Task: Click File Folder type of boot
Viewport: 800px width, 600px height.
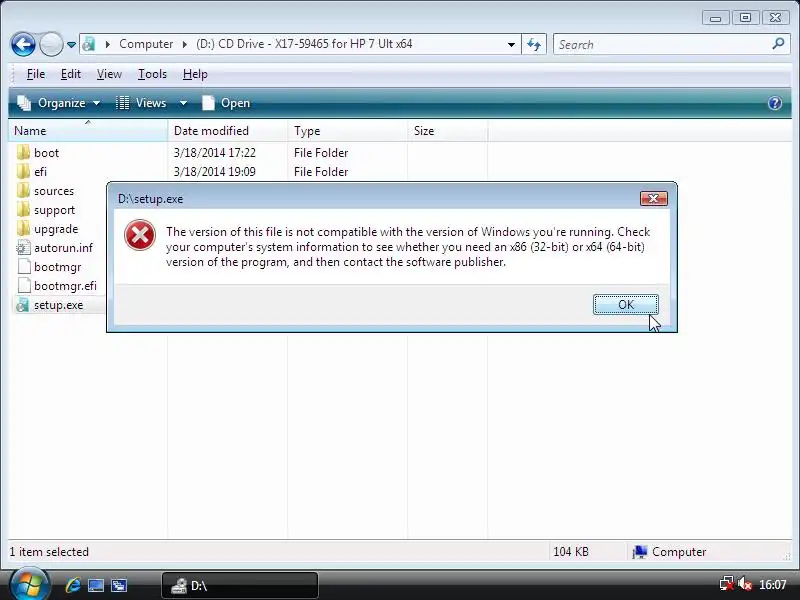Action: pyautogui.click(x=321, y=153)
